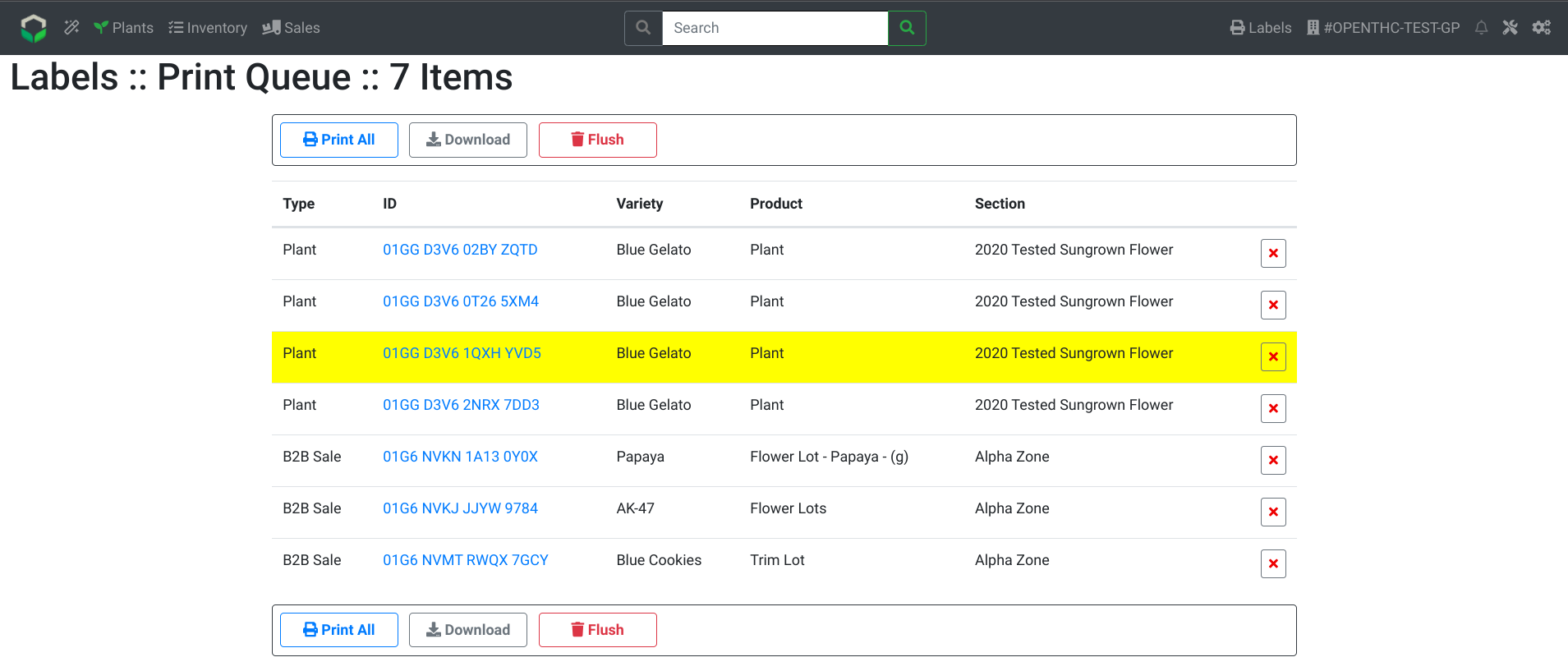Select the Flower Lots product cell

pyautogui.click(x=789, y=508)
